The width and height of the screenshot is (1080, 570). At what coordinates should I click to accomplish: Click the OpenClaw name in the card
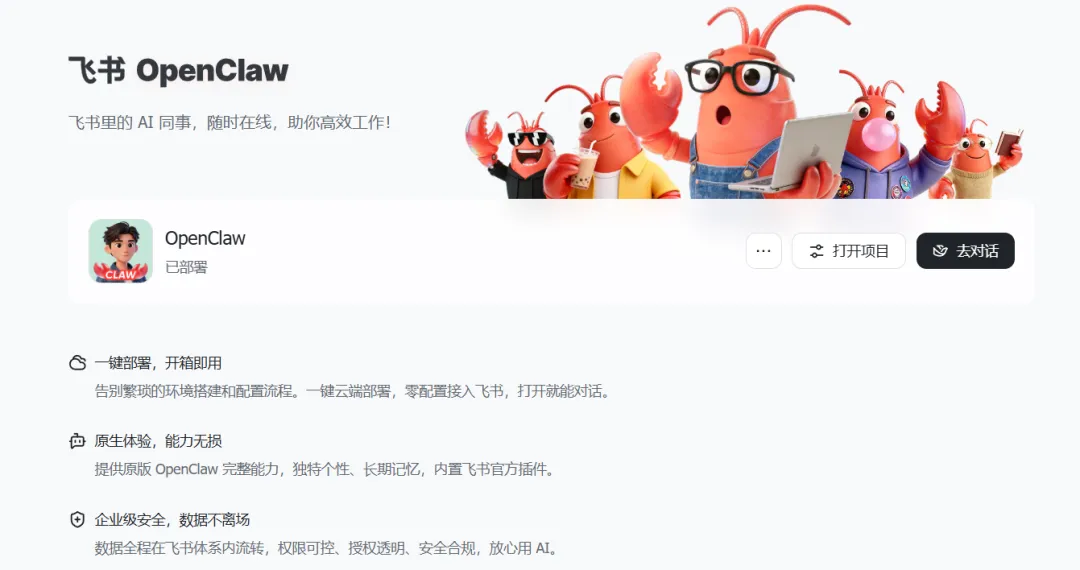[205, 238]
